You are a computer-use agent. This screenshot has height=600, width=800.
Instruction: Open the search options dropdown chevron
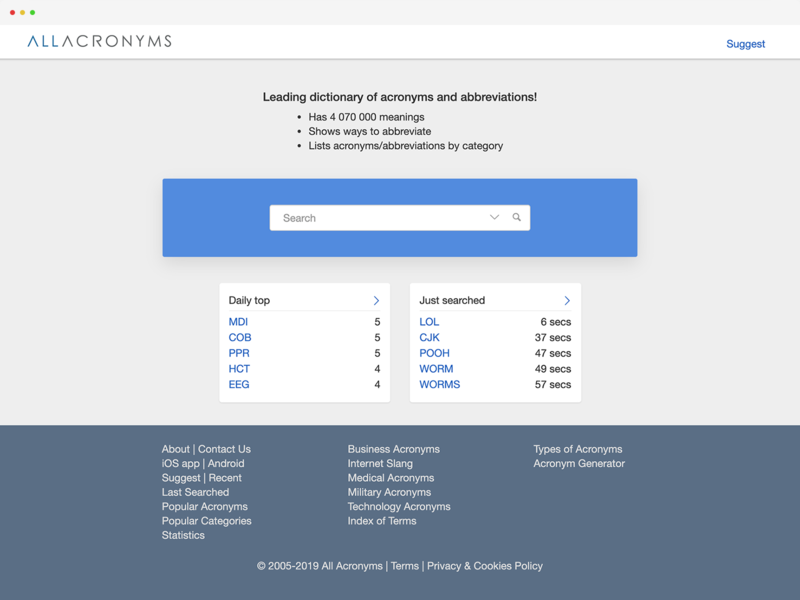coord(494,217)
